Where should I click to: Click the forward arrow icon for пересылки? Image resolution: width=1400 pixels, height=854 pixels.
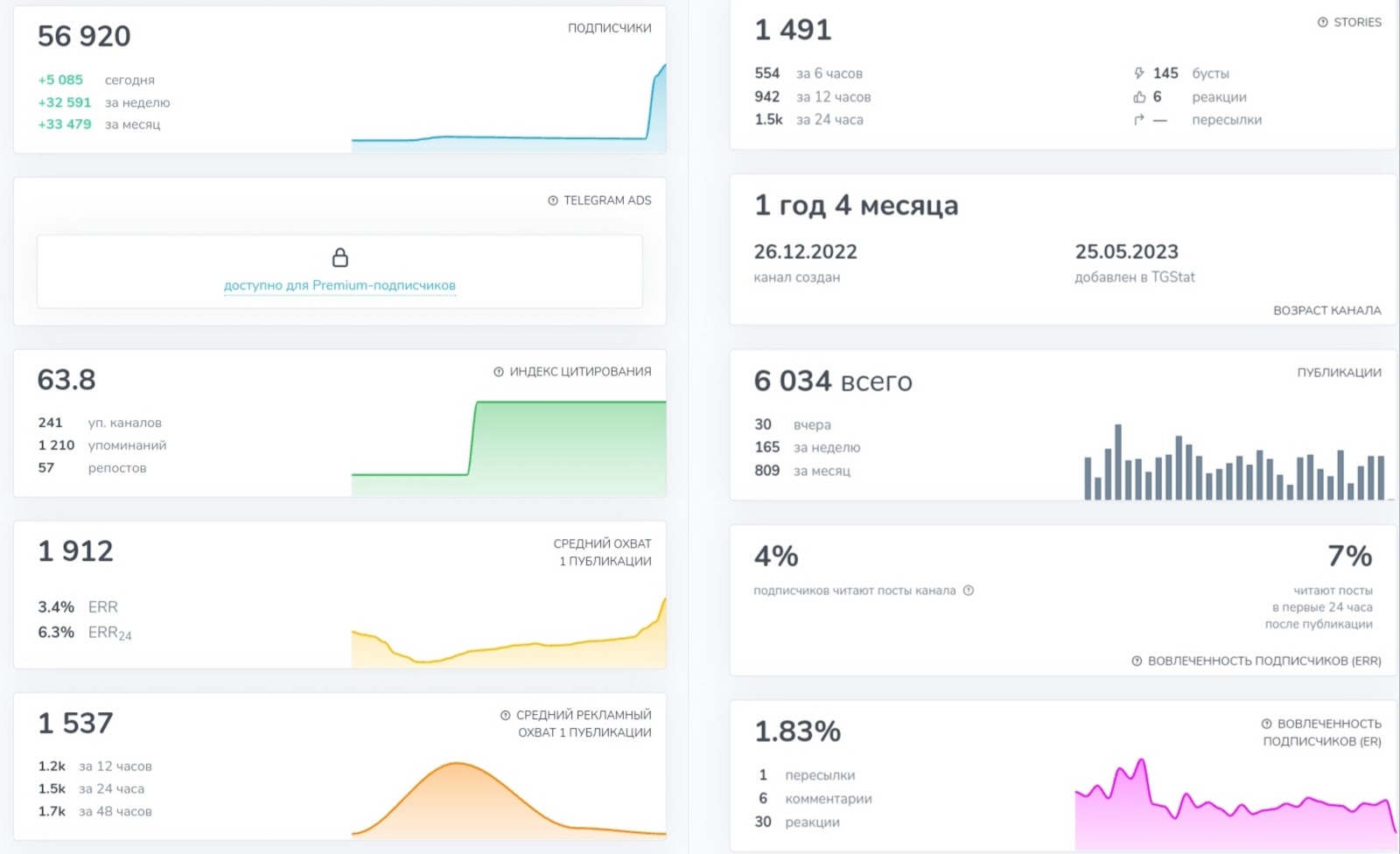(1139, 120)
